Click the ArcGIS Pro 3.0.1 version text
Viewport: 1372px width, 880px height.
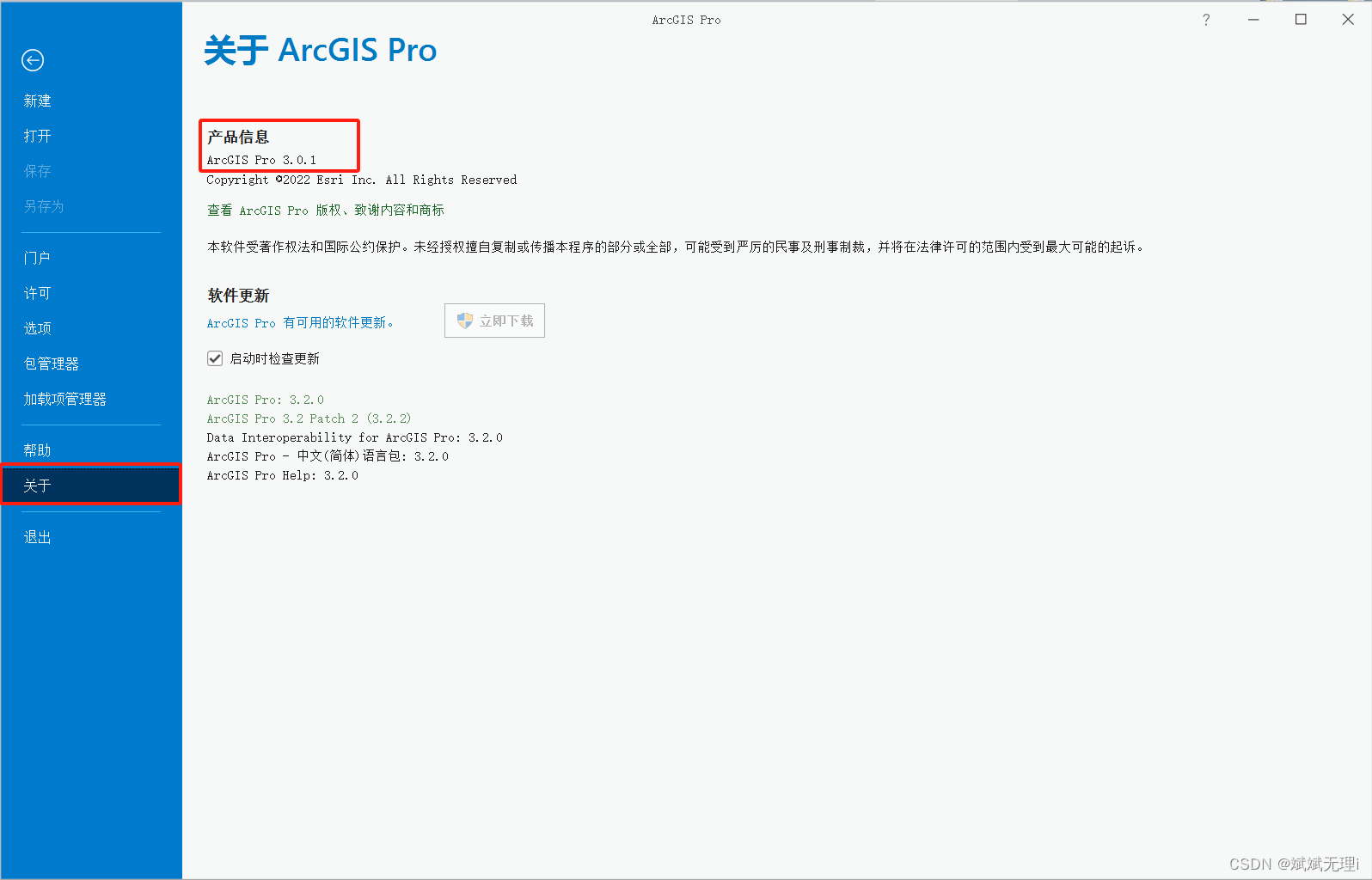(261, 160)
